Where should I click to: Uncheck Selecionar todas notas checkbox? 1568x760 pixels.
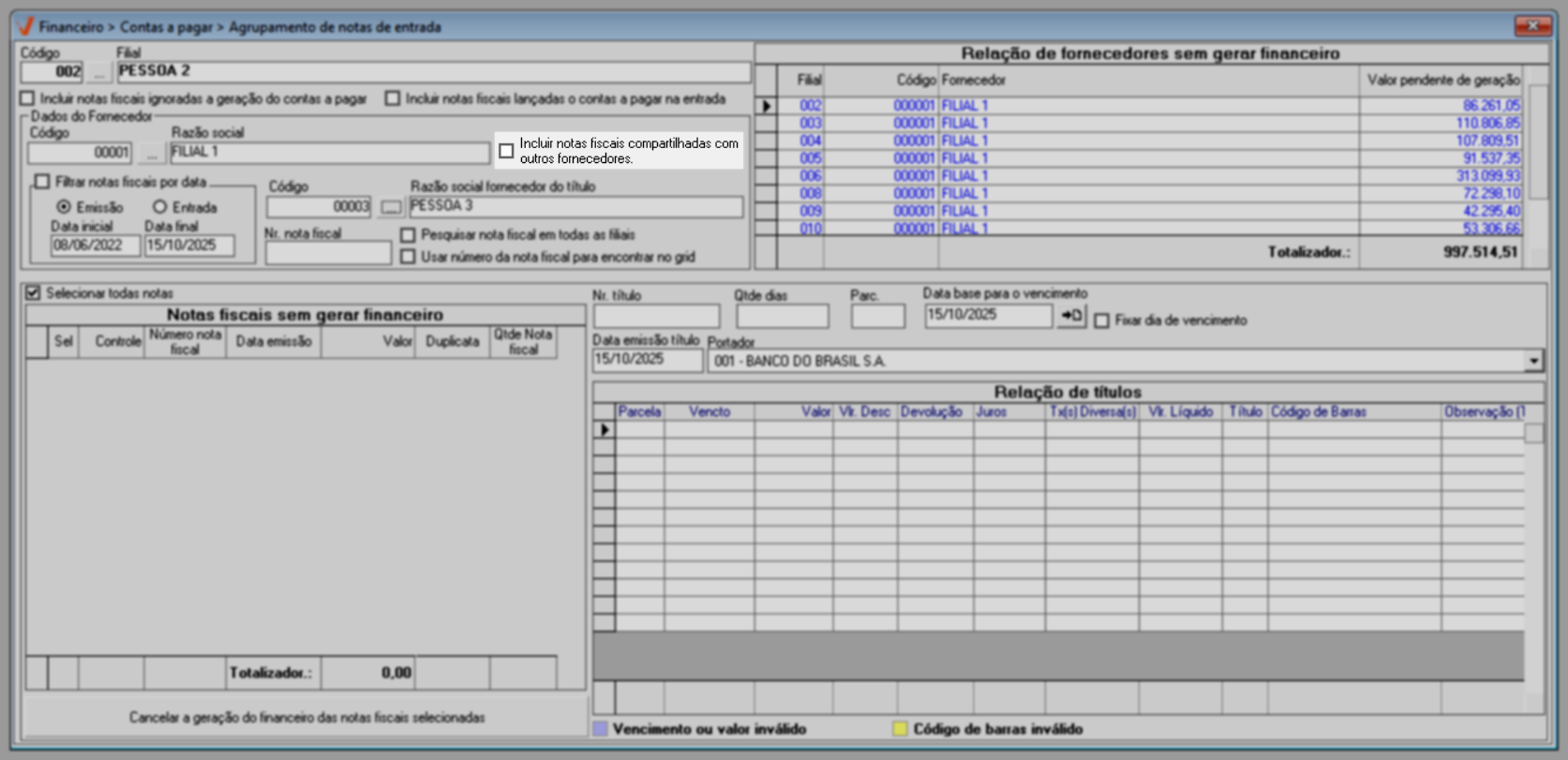pyautogui.click(x=34, y=293)
